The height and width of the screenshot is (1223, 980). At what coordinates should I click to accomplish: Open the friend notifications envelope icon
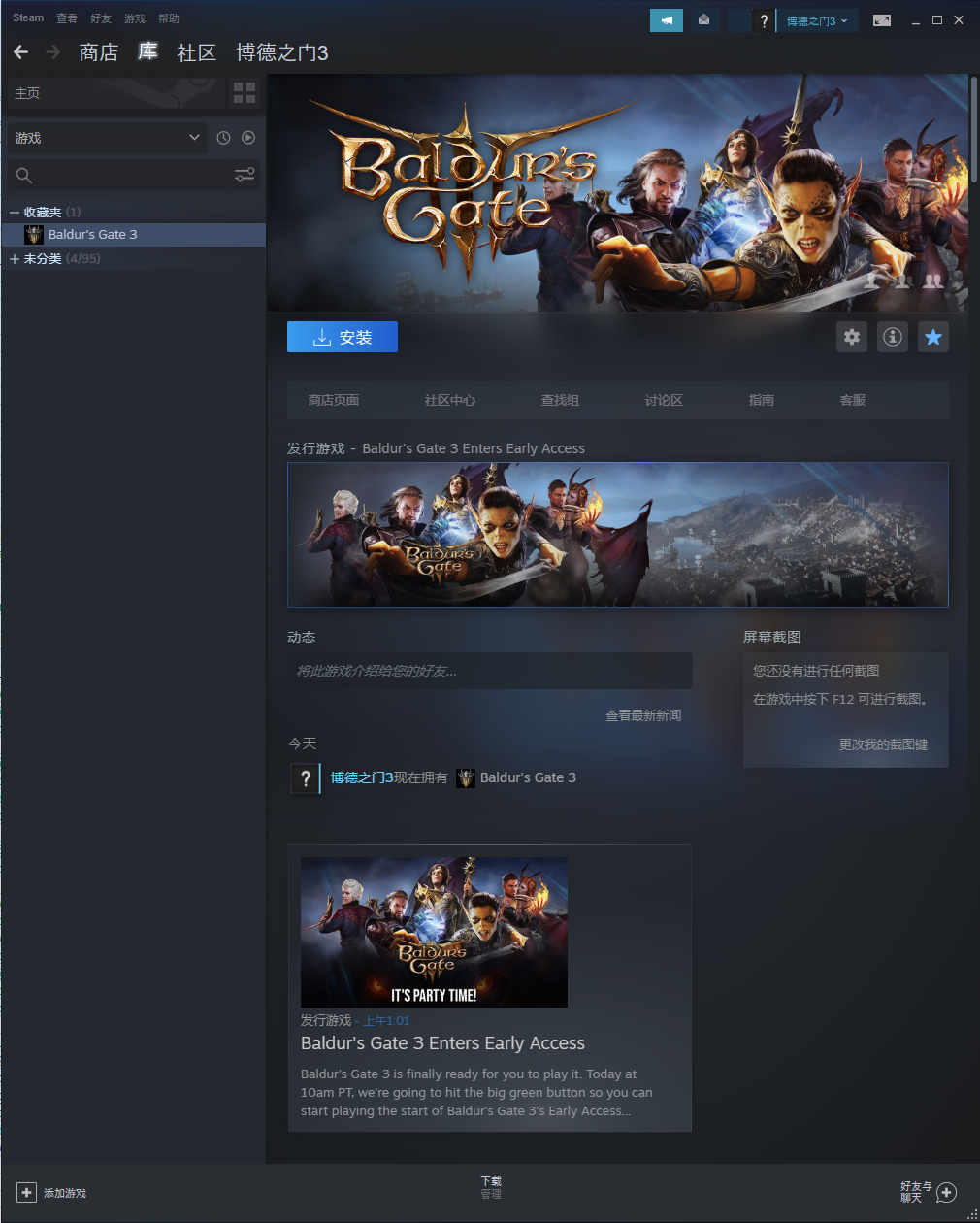704,20
